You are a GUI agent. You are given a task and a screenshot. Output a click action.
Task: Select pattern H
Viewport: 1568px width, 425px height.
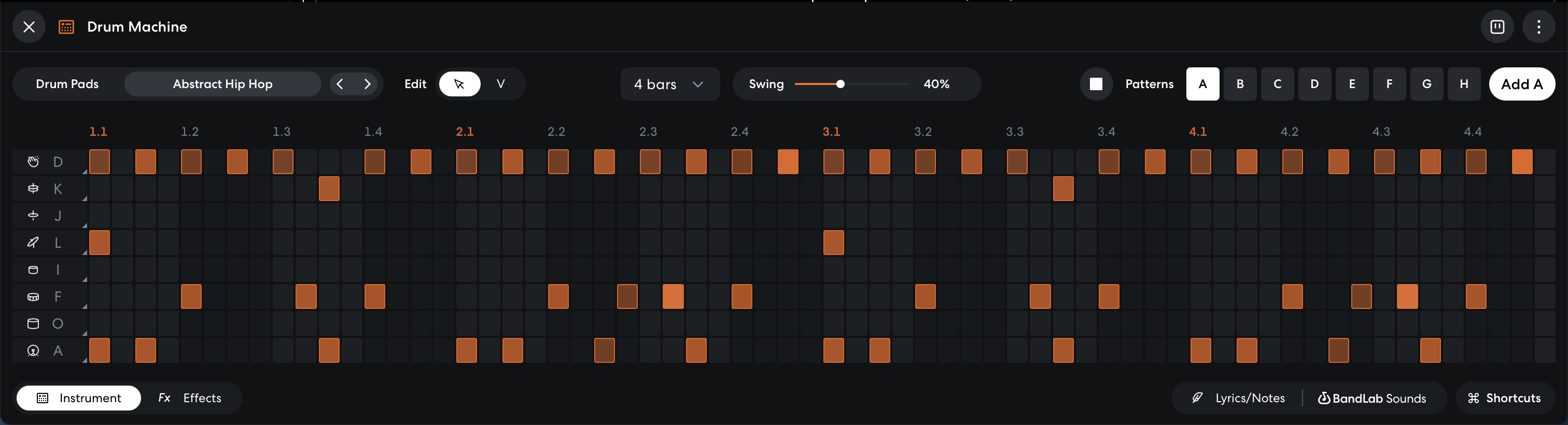coord(1464,84)
